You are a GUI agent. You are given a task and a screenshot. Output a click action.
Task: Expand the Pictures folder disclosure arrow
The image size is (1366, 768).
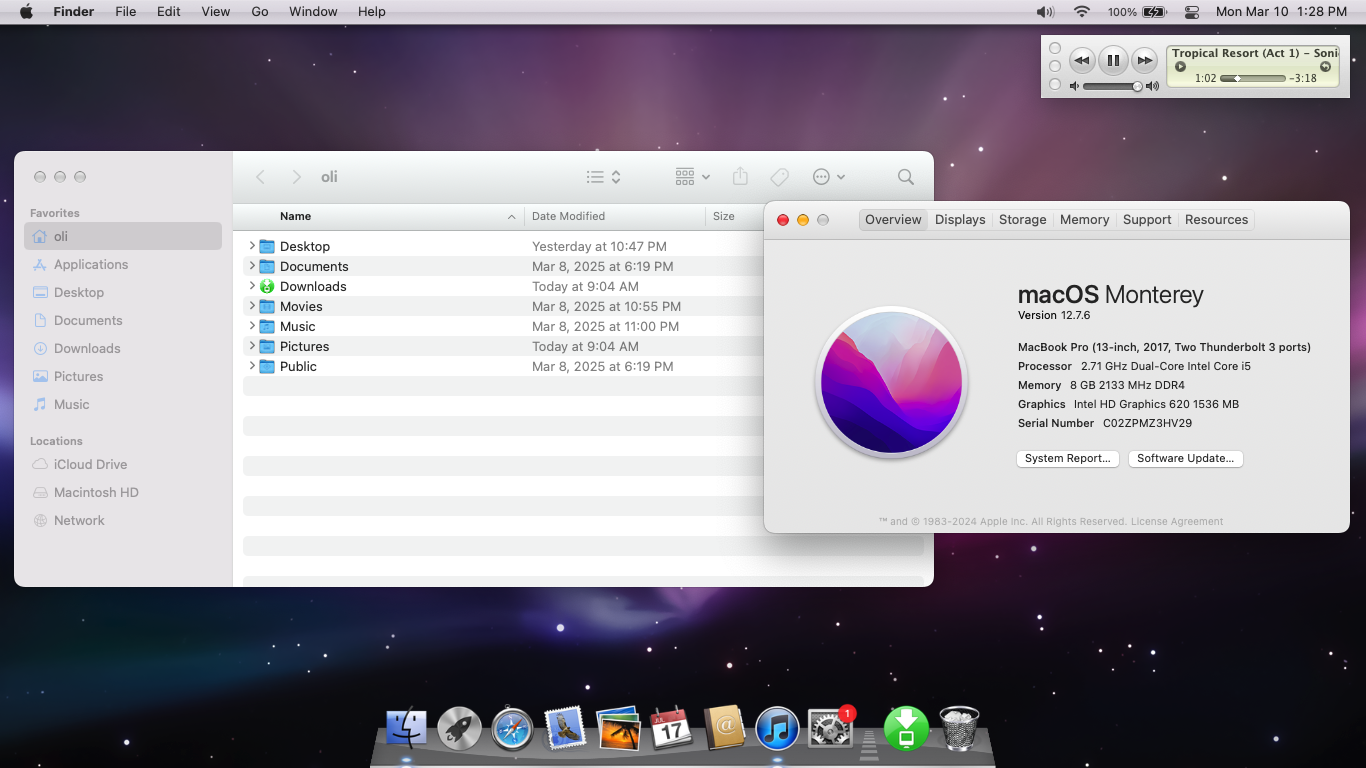click(x=252, y=346)
